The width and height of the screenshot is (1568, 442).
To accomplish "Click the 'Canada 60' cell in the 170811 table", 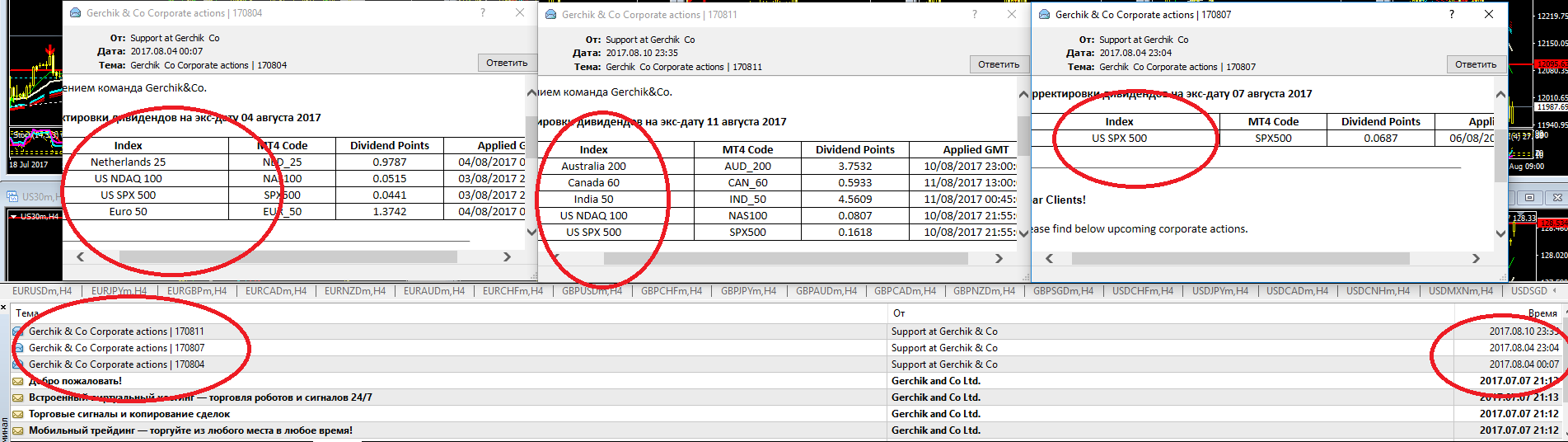I will [x=593, y=182].
